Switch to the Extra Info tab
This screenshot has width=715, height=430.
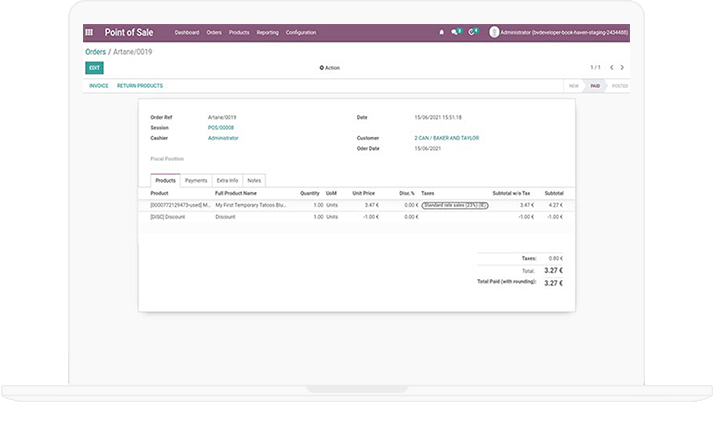[227, 180]
